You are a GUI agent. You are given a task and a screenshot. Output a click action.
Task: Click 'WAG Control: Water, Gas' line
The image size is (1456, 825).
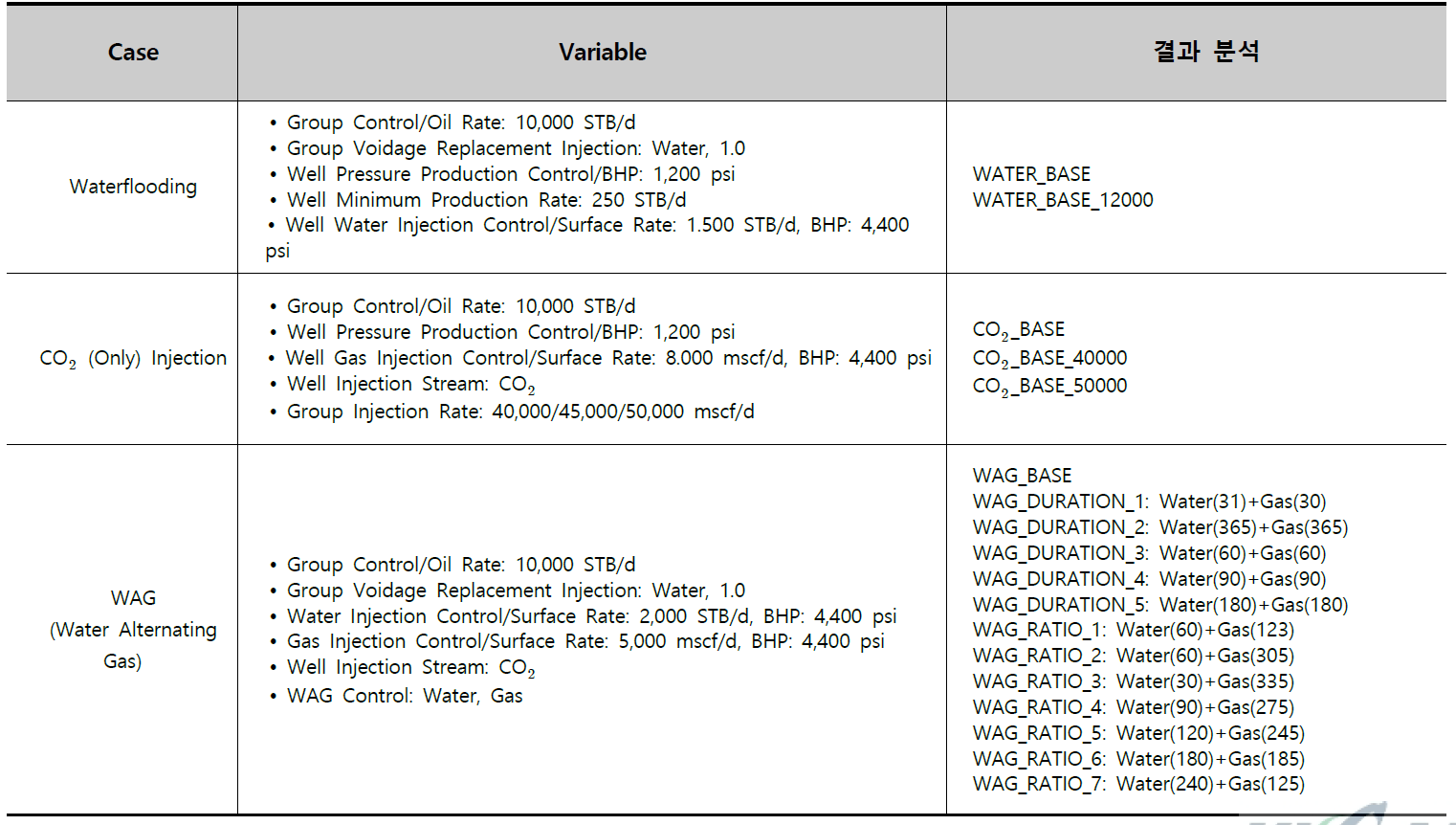pyautogui.click(x=405, y=696)
